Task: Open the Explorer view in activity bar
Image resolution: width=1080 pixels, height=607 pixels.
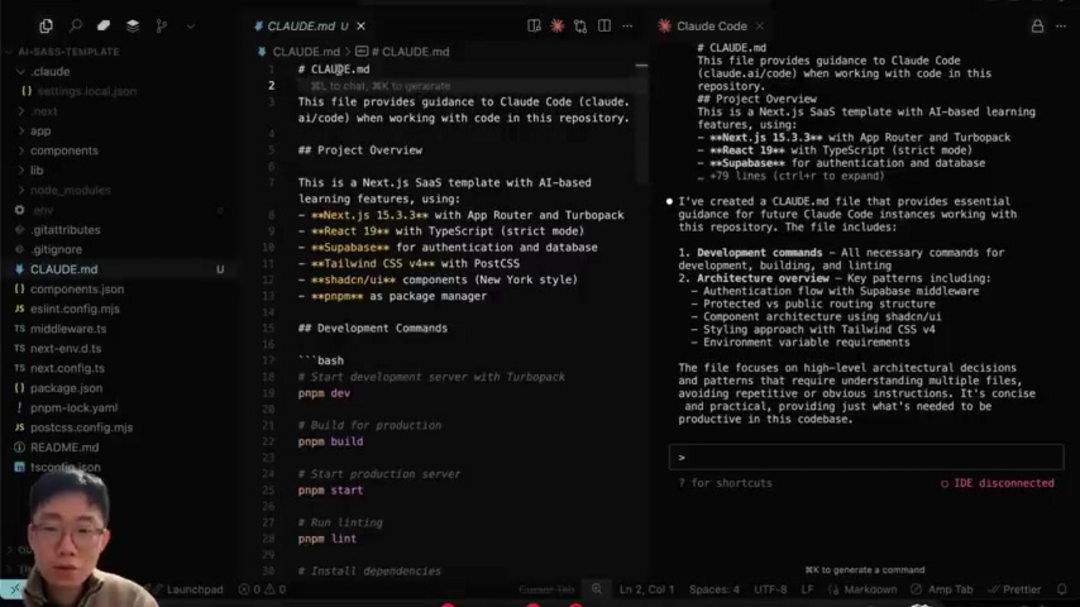Action: (x=46, y=26)
